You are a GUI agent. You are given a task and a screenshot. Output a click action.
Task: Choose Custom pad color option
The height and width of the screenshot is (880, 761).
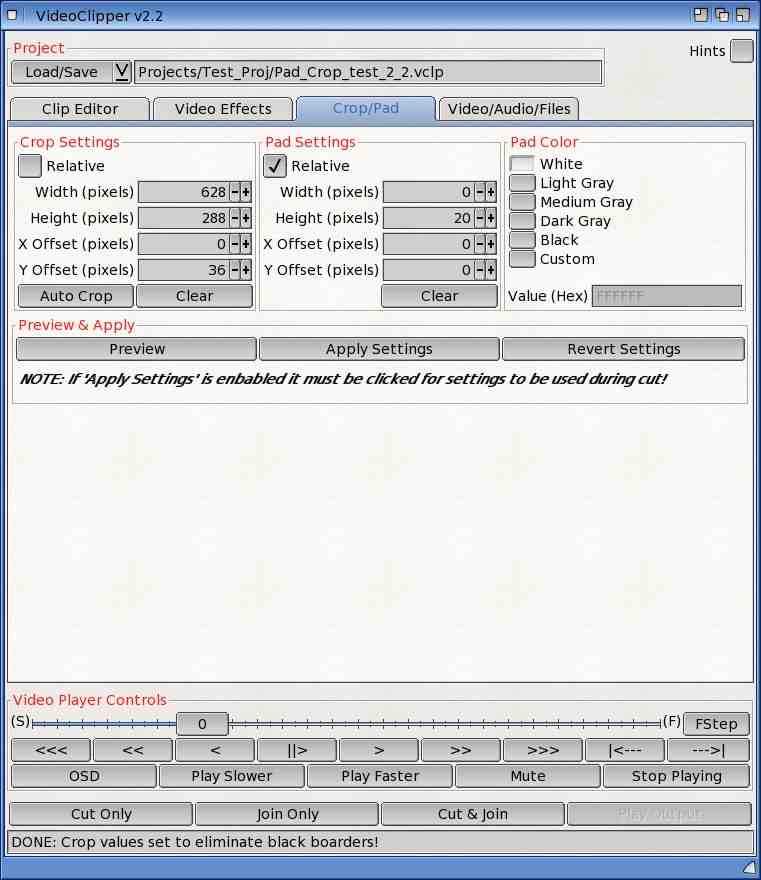522,259
